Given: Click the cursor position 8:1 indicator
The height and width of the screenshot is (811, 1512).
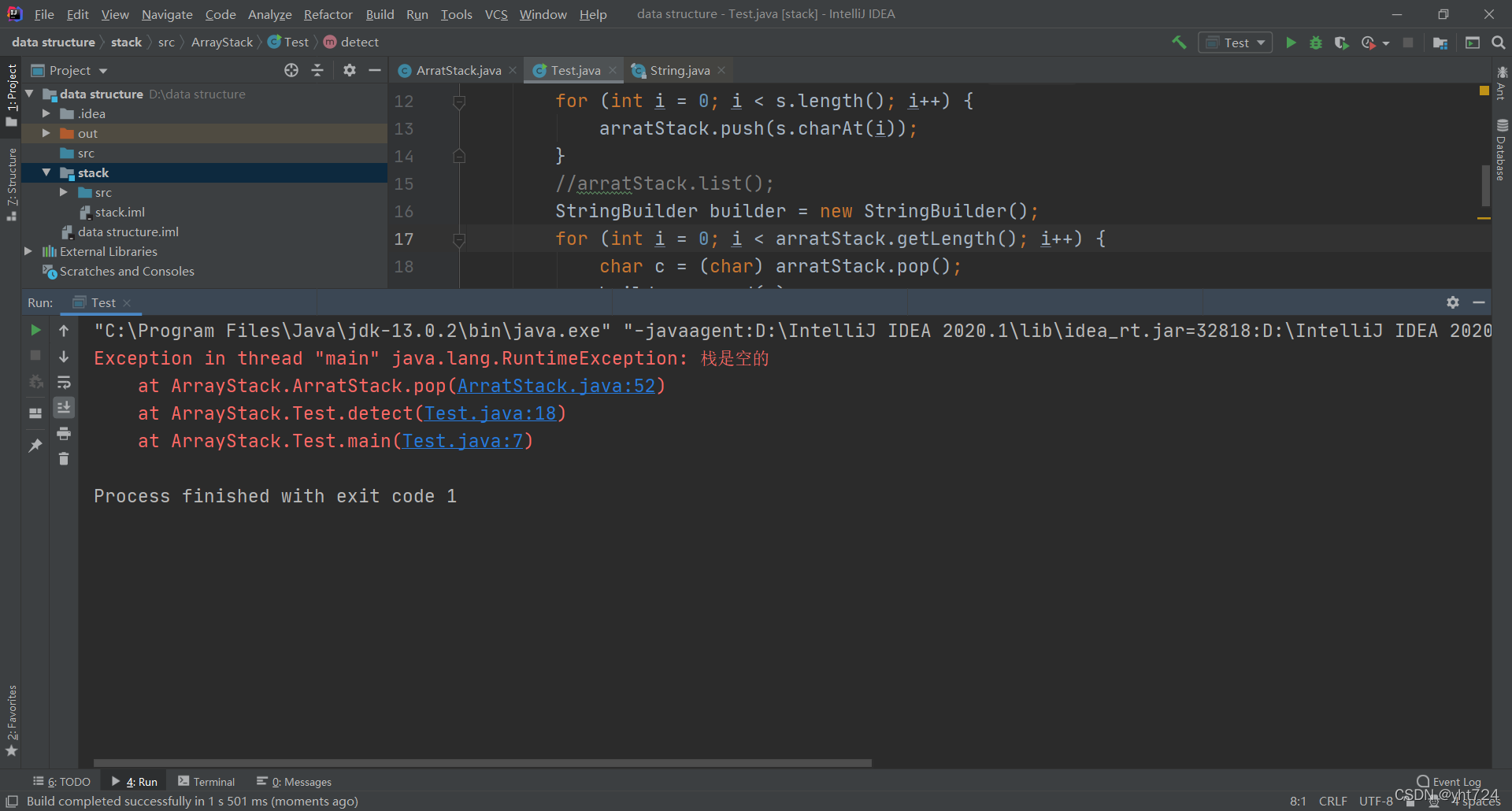Looking at the screenshot, I should [1298, 801].
